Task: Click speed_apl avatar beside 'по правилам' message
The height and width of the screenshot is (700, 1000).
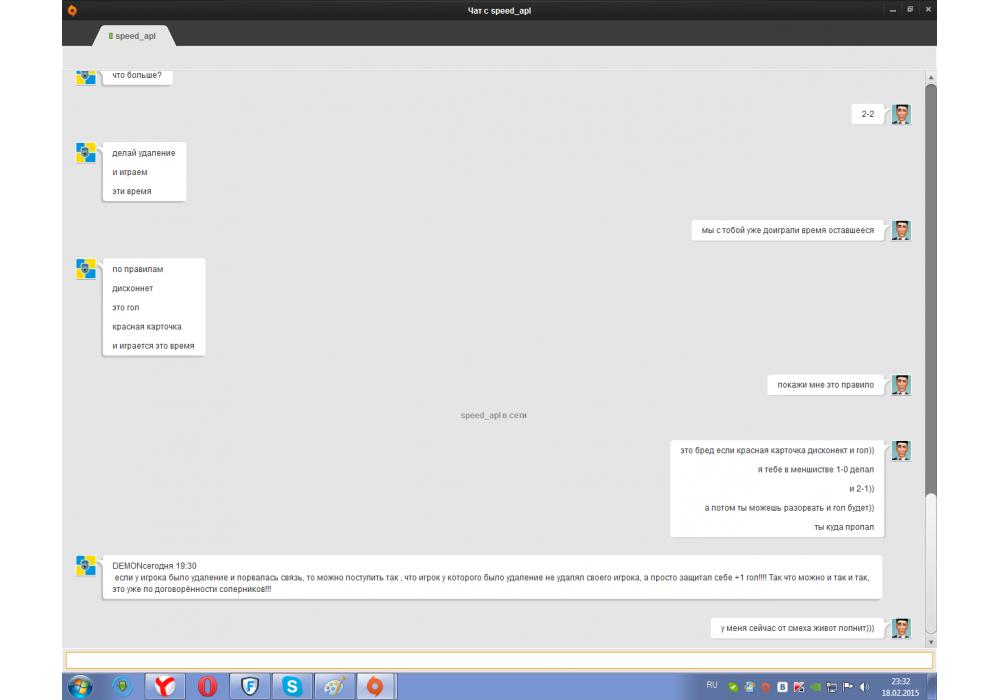Action: pos(86,269)
